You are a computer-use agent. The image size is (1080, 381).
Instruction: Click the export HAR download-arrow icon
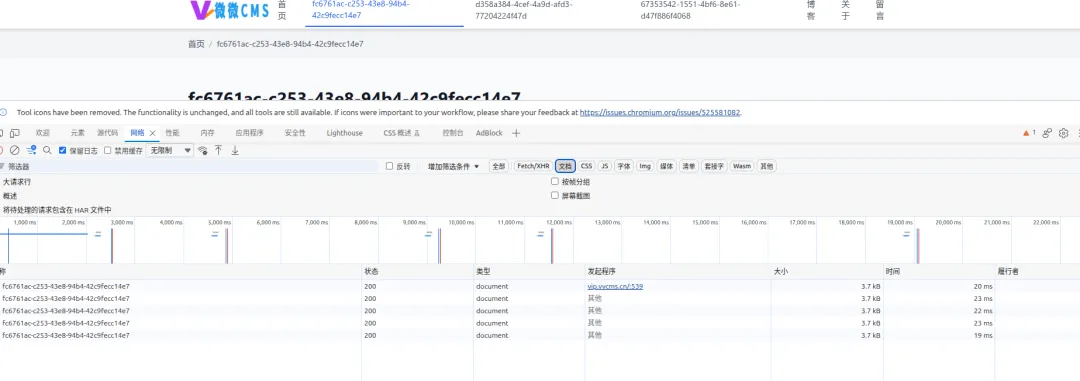235,150
